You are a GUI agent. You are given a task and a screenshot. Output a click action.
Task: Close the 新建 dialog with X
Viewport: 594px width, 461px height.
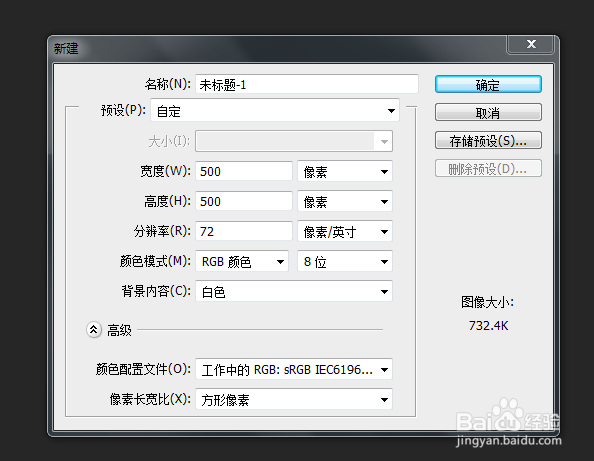coord(531,44)
